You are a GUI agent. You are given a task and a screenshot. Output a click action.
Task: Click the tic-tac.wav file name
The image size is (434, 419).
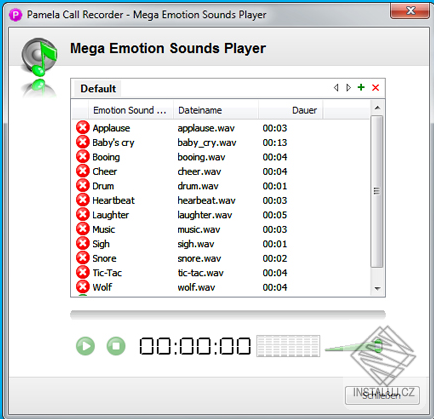(200, 273)
